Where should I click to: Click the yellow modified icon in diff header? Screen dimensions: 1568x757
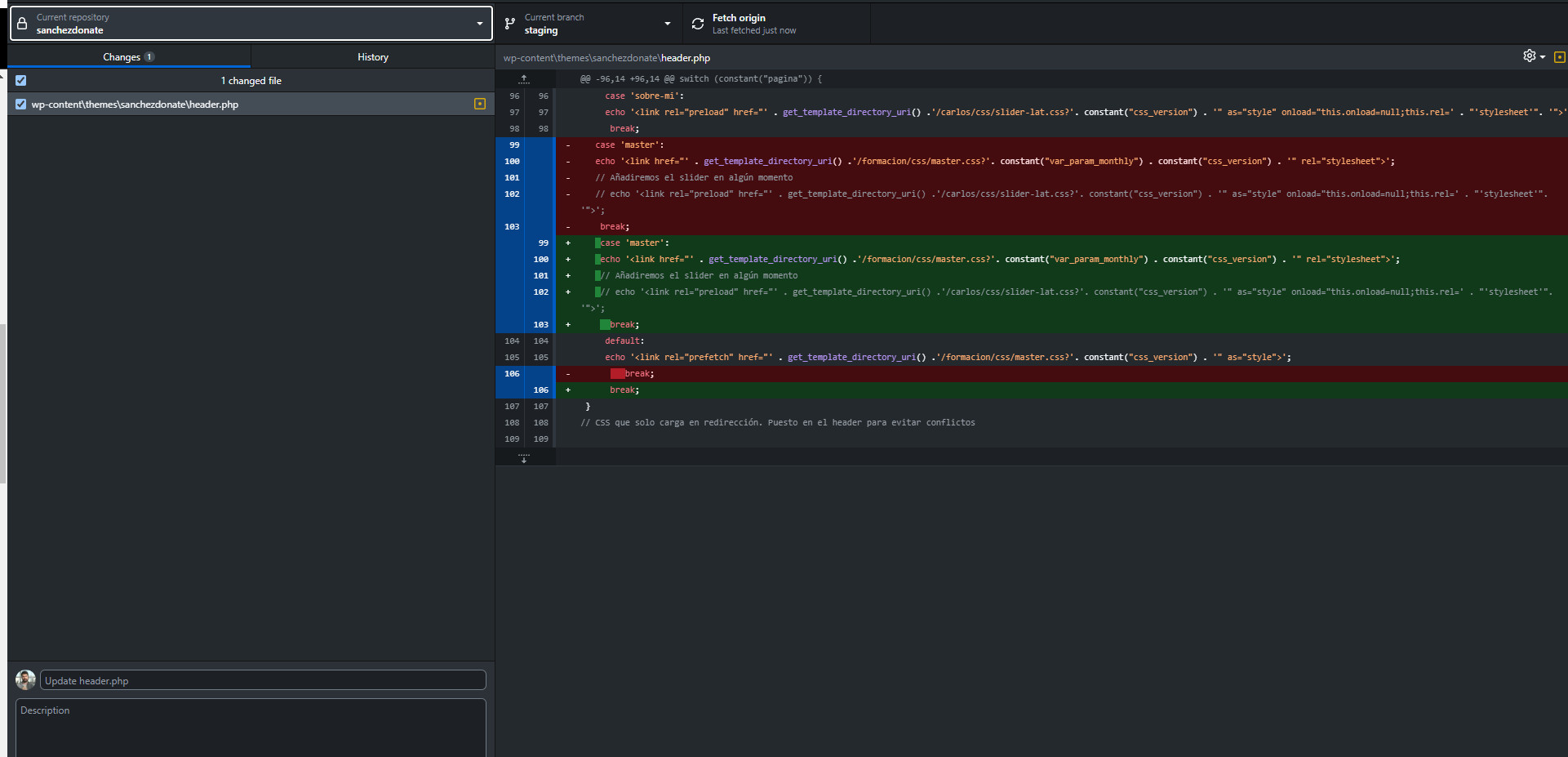coord(1559,57)
